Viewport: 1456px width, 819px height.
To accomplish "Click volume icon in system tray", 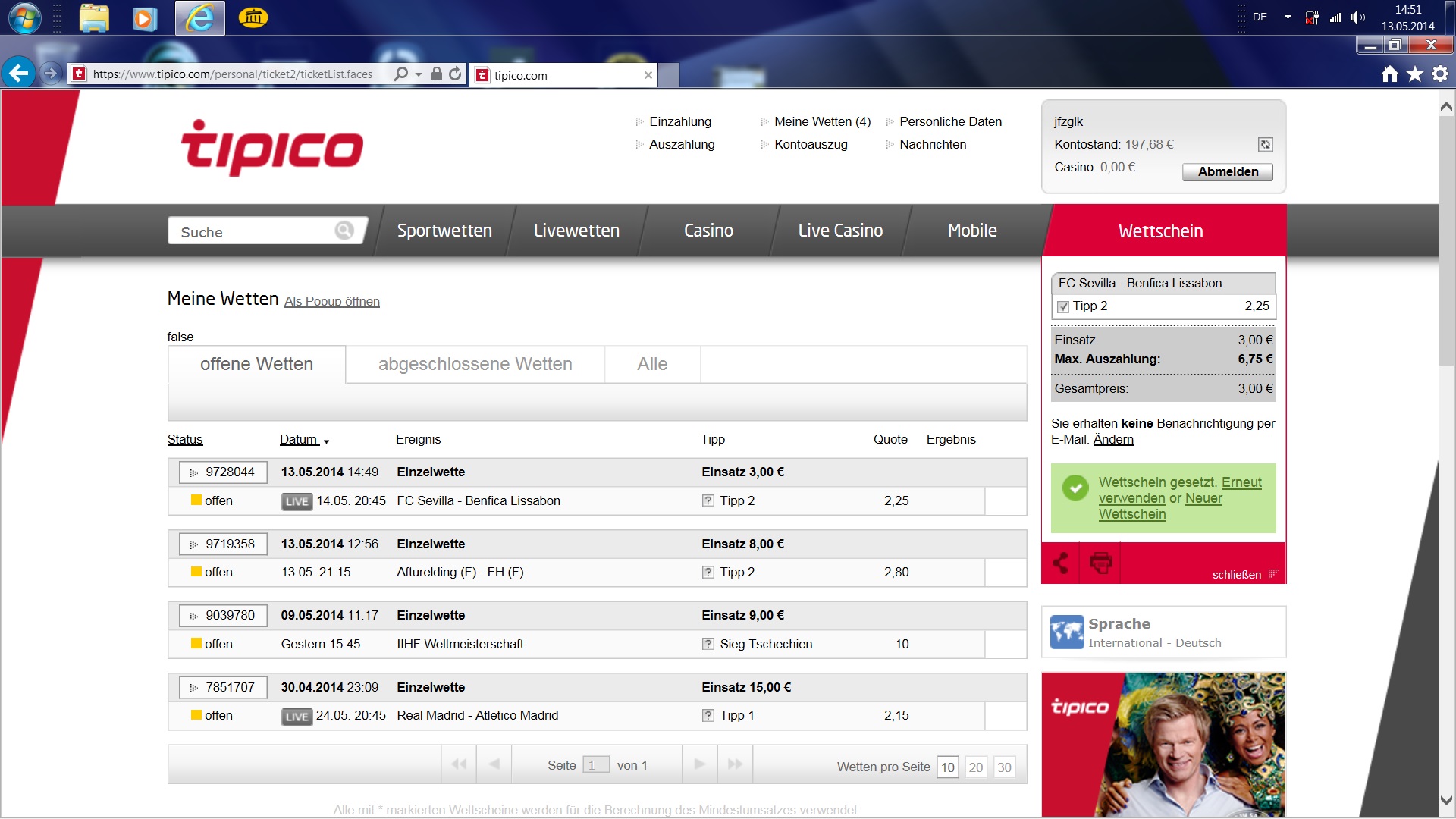I will tap(1357, 17).
